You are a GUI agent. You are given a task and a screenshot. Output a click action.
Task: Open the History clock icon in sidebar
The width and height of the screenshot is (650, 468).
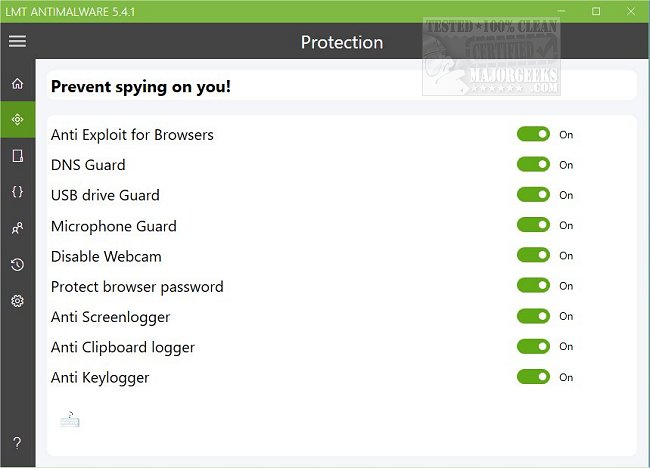[x=17, y=264]
